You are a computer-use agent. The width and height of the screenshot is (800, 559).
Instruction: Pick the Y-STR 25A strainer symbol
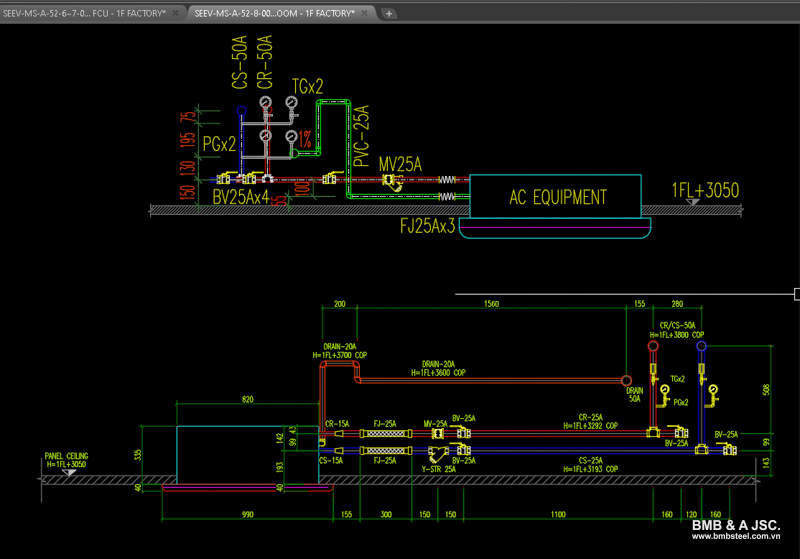(436, 452)
